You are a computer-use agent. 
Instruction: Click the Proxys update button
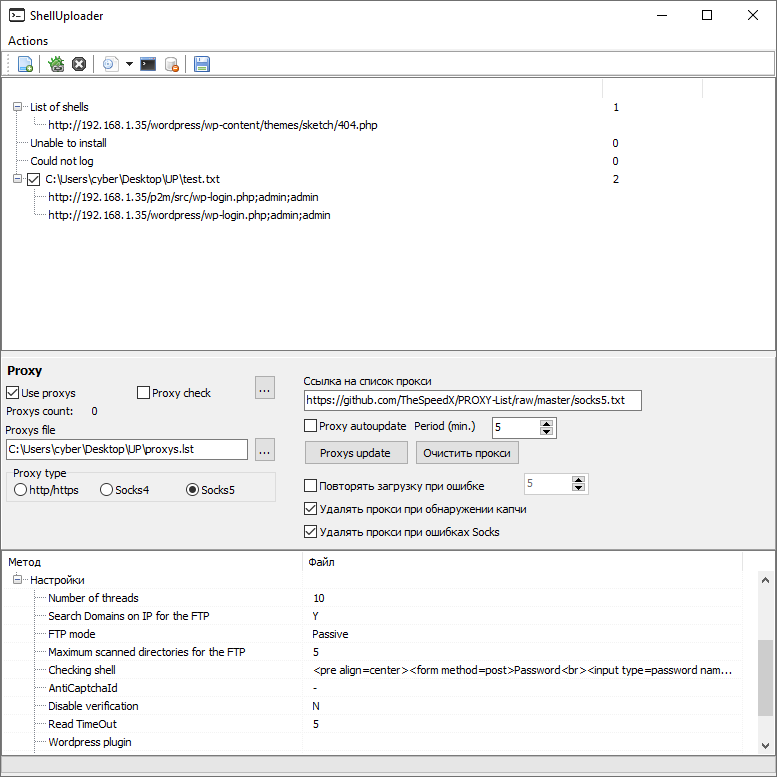(x=356, y=453)
